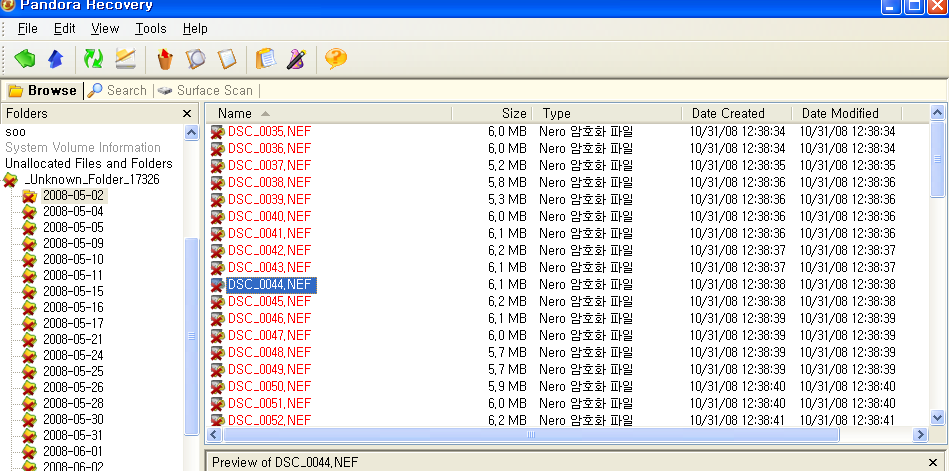Click the magnifier Quick View toolbar icon
Image resolution: width=949 pixels, height=471 pixels.
tap(195, 59)
